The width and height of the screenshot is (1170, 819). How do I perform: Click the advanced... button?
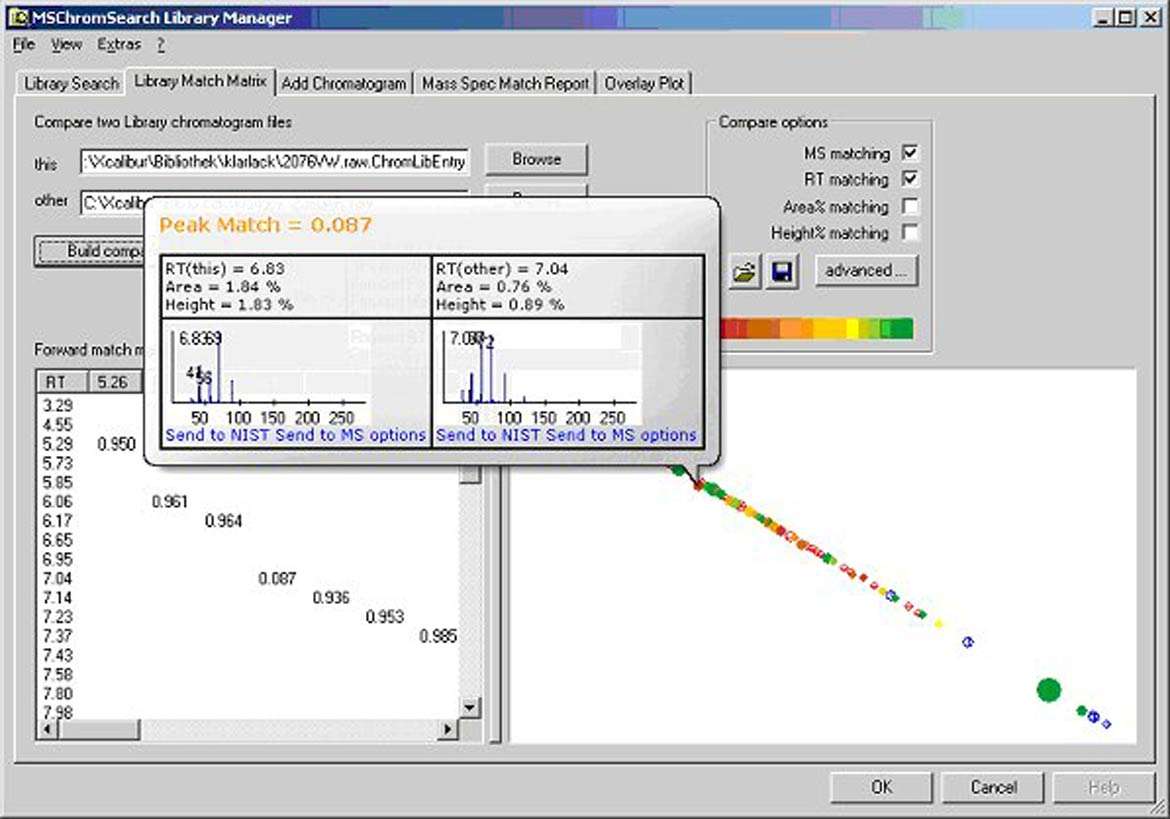pyautogui.click(x=866, y=271)
